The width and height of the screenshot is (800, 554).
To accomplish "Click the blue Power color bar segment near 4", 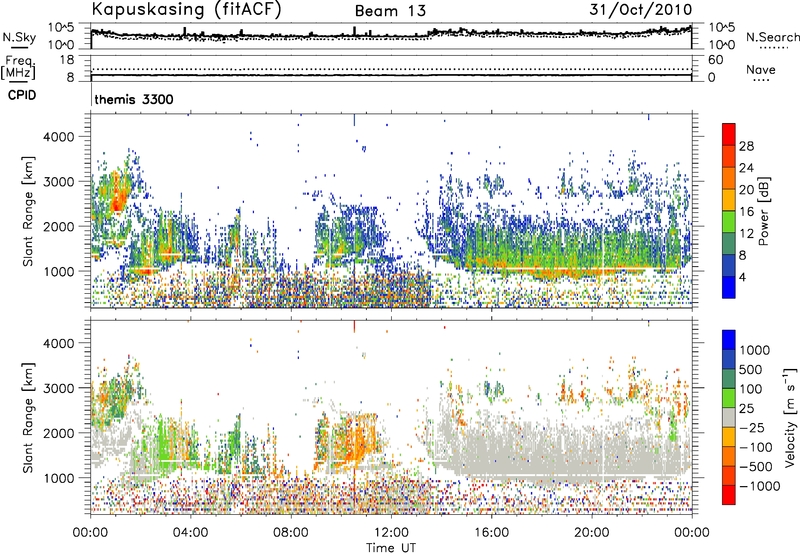I will tap(729, 287).
